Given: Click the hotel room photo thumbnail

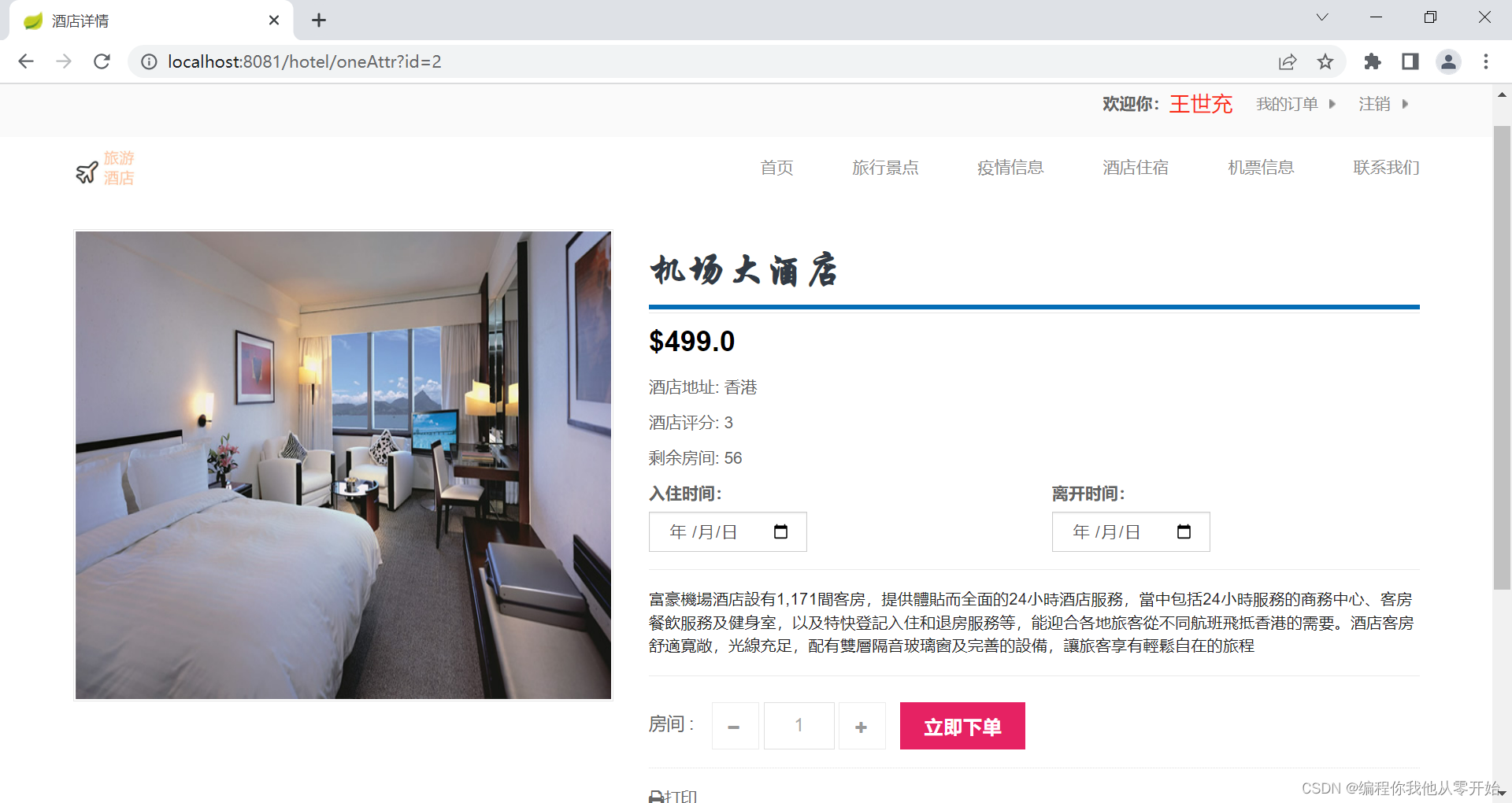Looking at the screenshot, I should 343,464.
